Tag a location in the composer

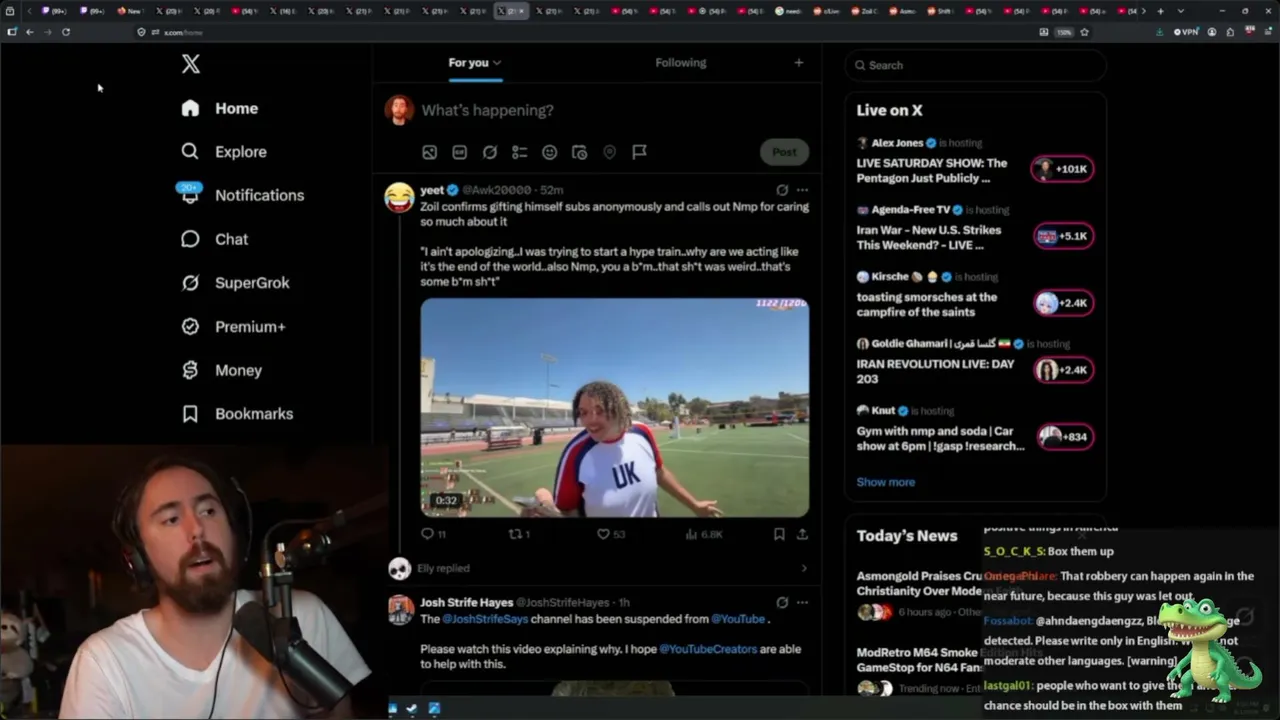(609, 152)
